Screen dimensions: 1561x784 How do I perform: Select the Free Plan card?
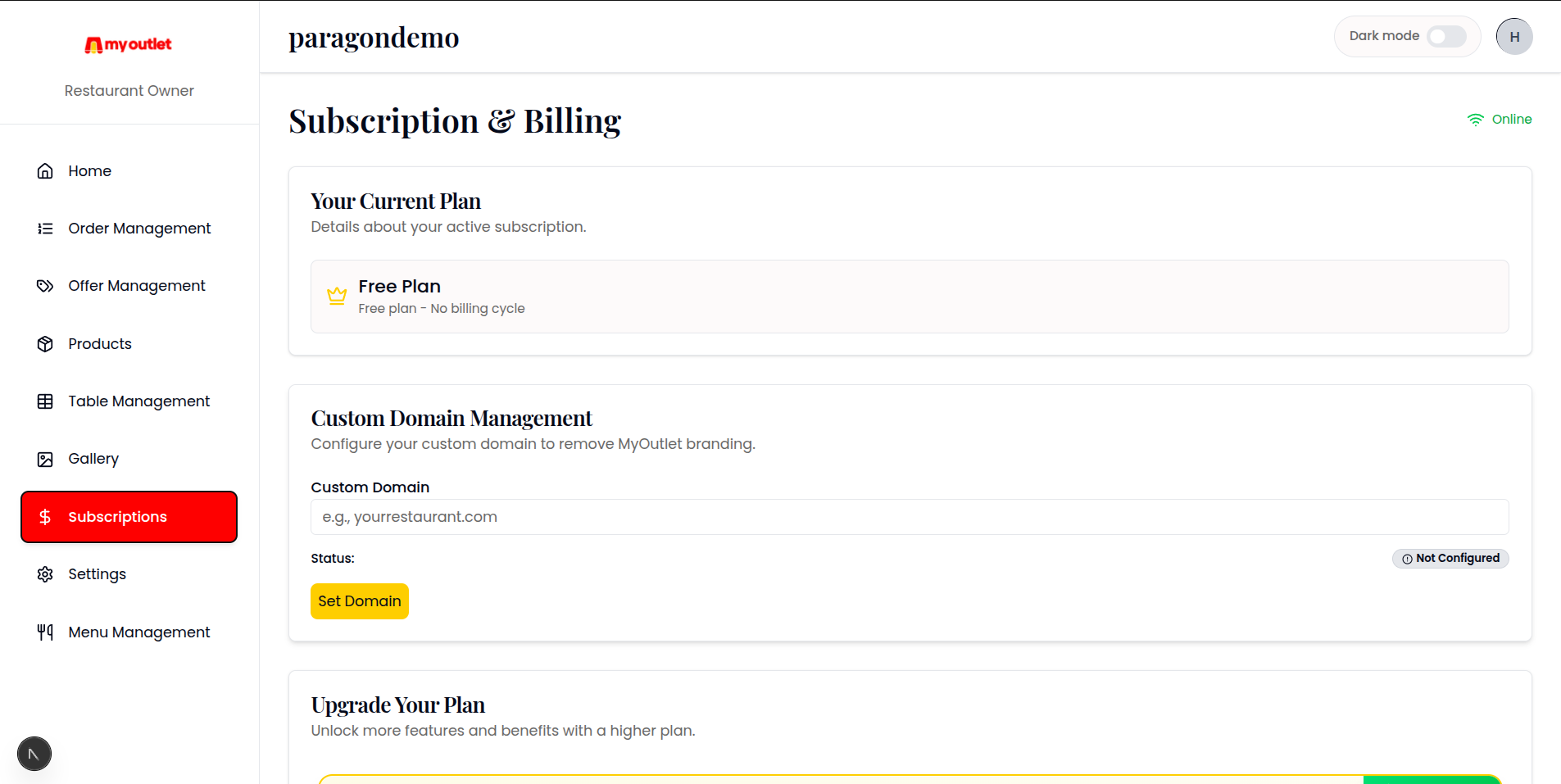point(910,297)
